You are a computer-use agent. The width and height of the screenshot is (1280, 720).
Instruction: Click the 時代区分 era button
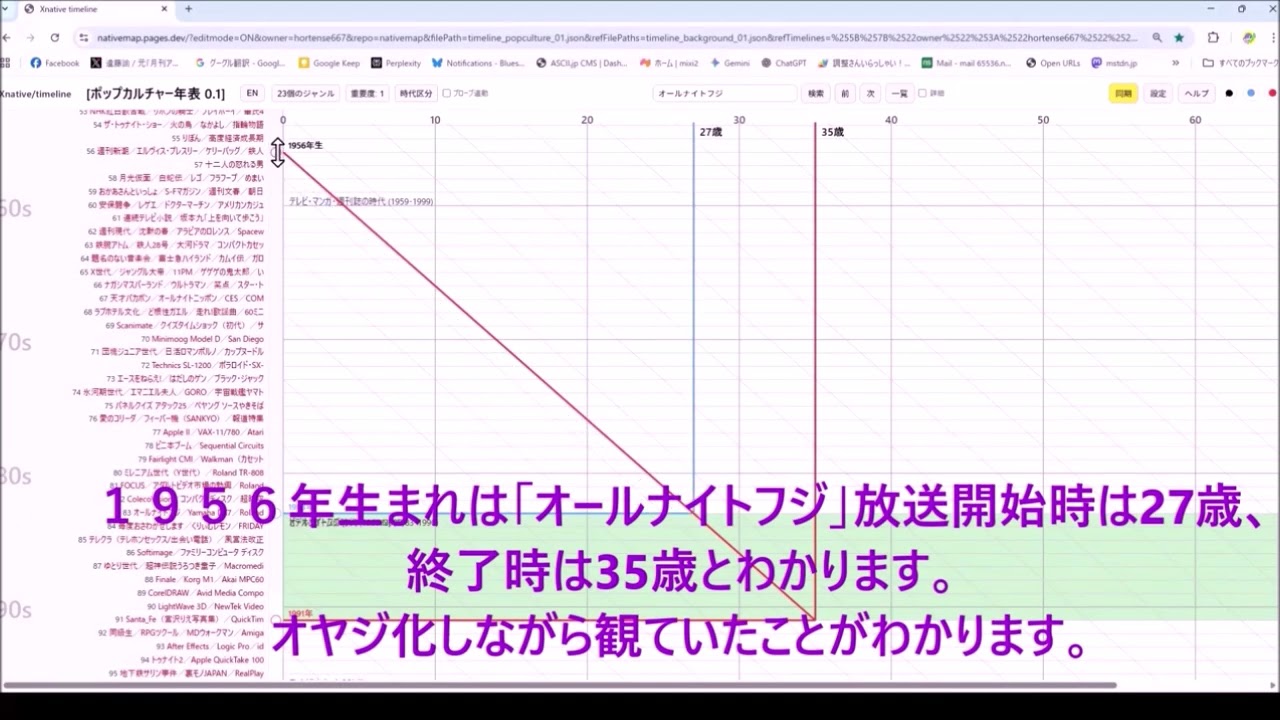[x=416, y=93]
